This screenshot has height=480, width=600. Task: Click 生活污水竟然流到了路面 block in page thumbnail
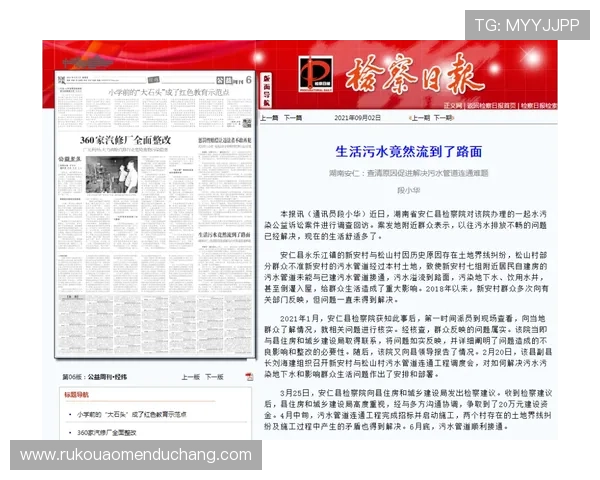[225, 235]
